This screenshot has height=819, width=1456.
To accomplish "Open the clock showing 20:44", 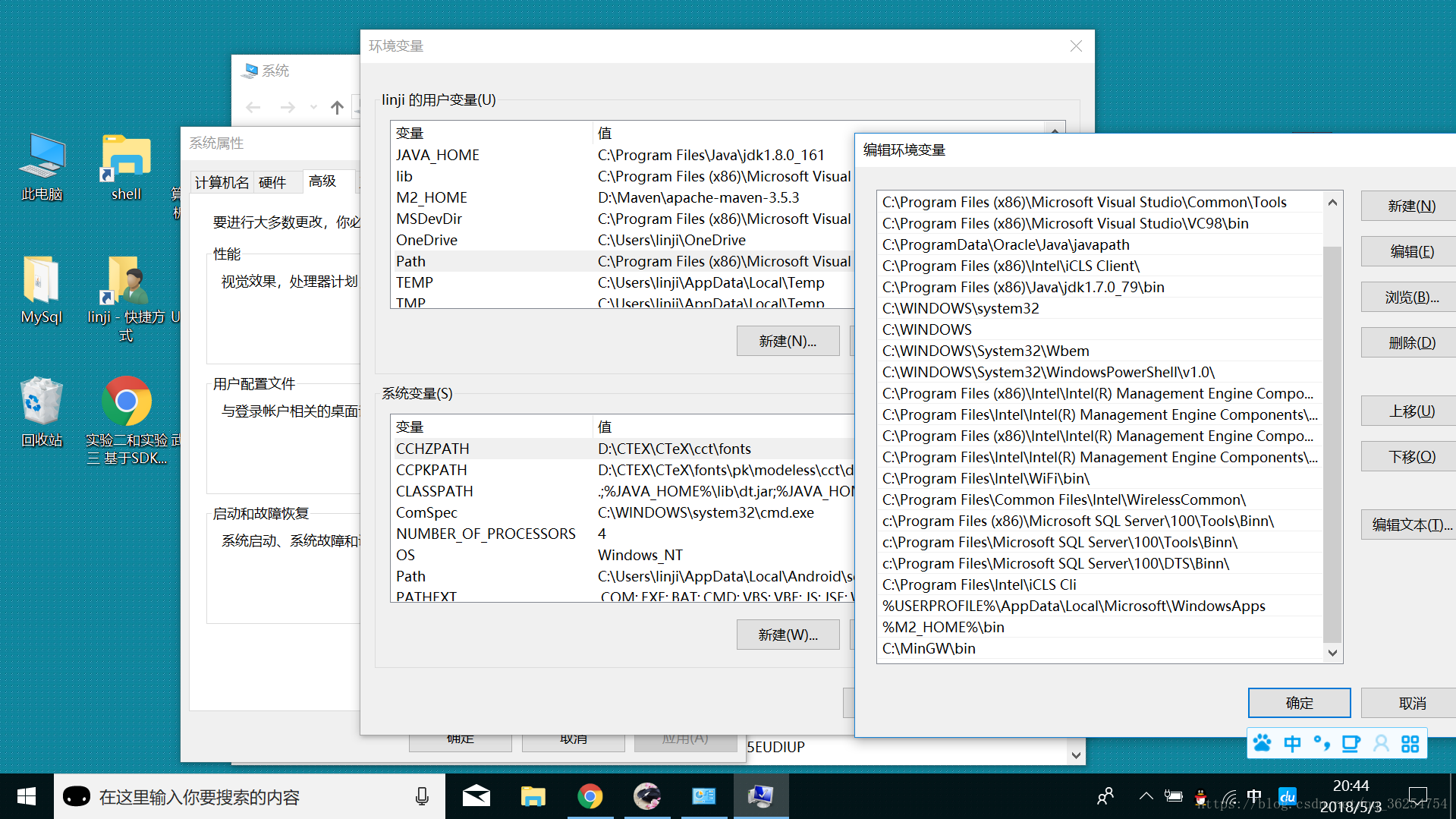I will 1351,796.
